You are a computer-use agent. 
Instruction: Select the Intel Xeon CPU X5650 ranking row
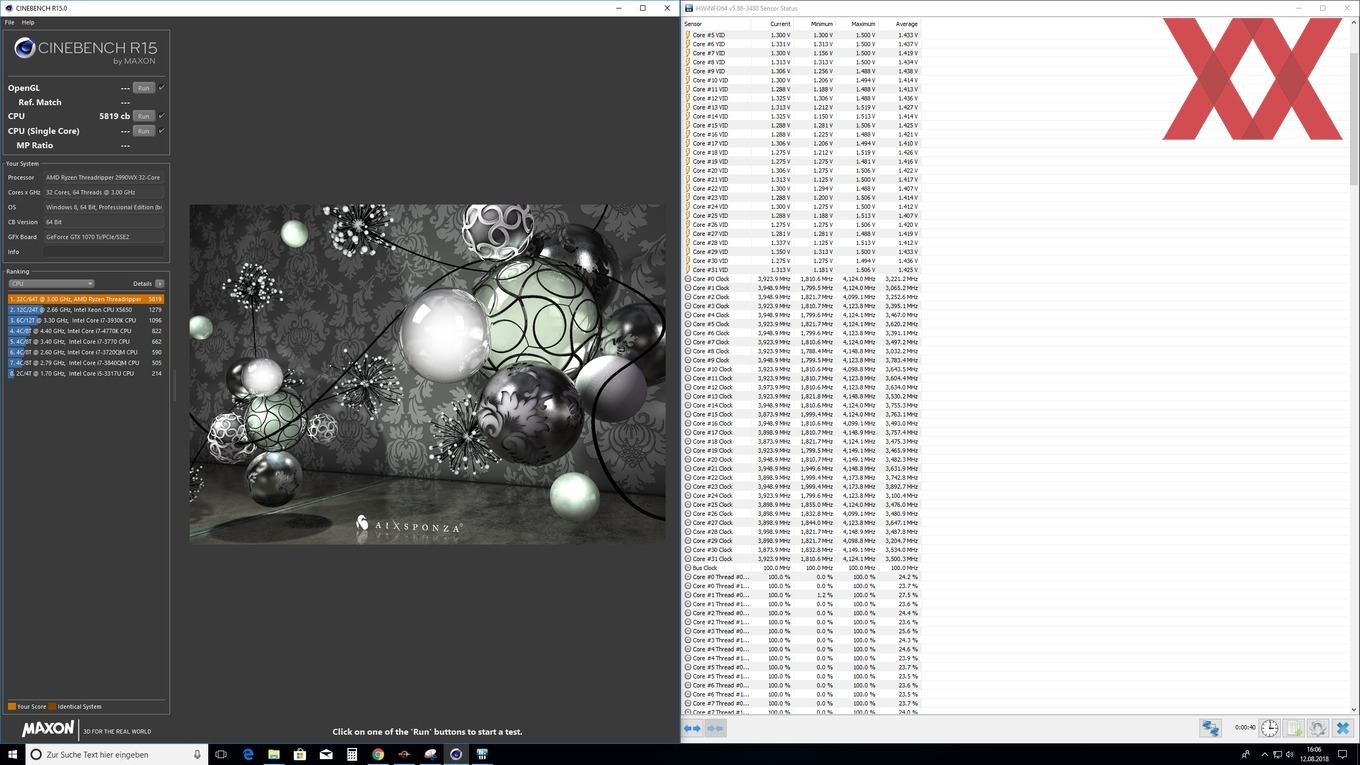click(85, 310)
